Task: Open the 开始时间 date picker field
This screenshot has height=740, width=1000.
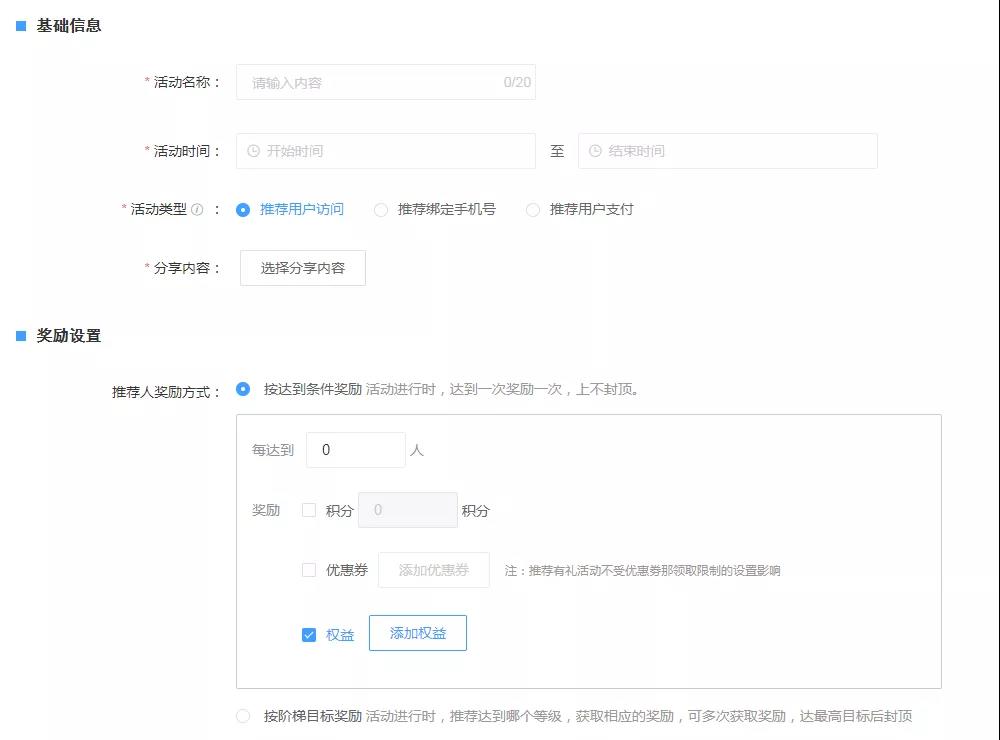Action: coord(386,151)
